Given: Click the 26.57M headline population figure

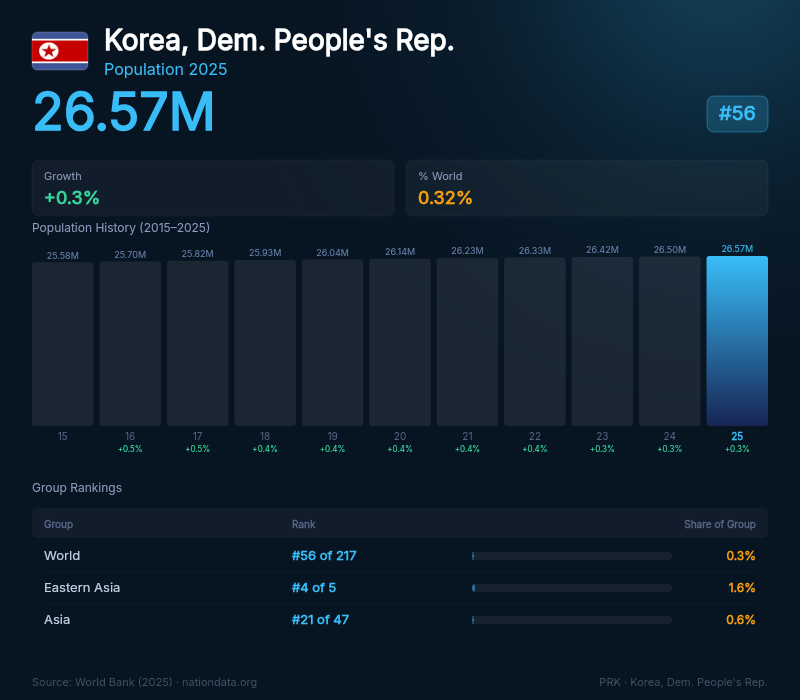Looking at the screenshot, I should coord(123,111).
